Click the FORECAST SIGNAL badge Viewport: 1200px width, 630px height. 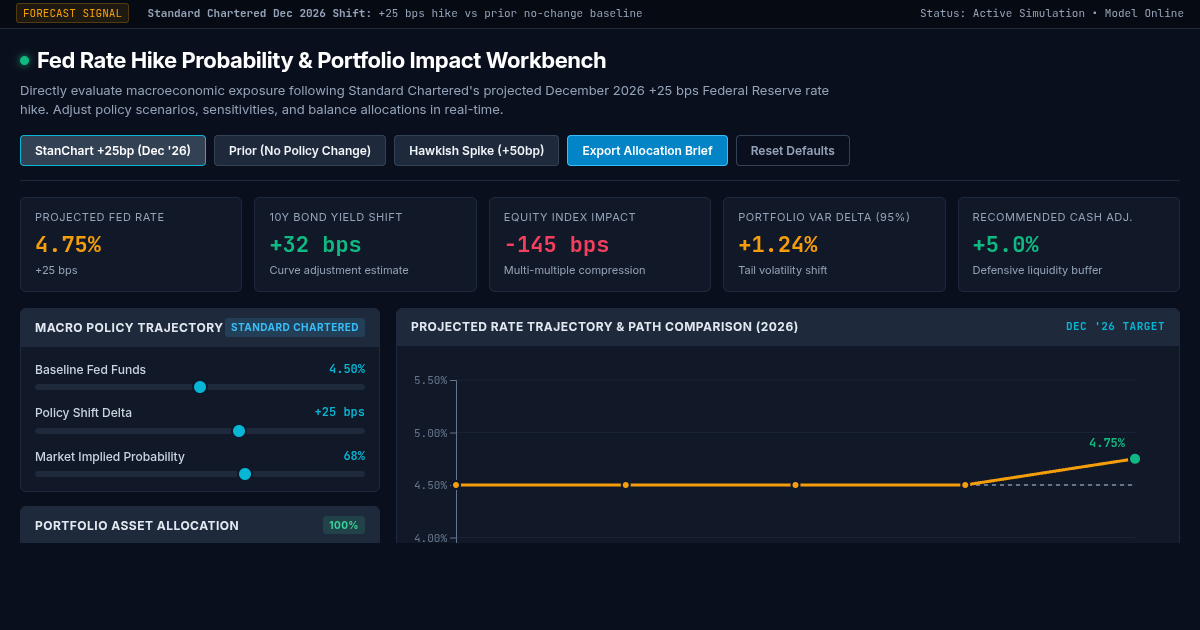pyautogui.click(x=72, y=13)
